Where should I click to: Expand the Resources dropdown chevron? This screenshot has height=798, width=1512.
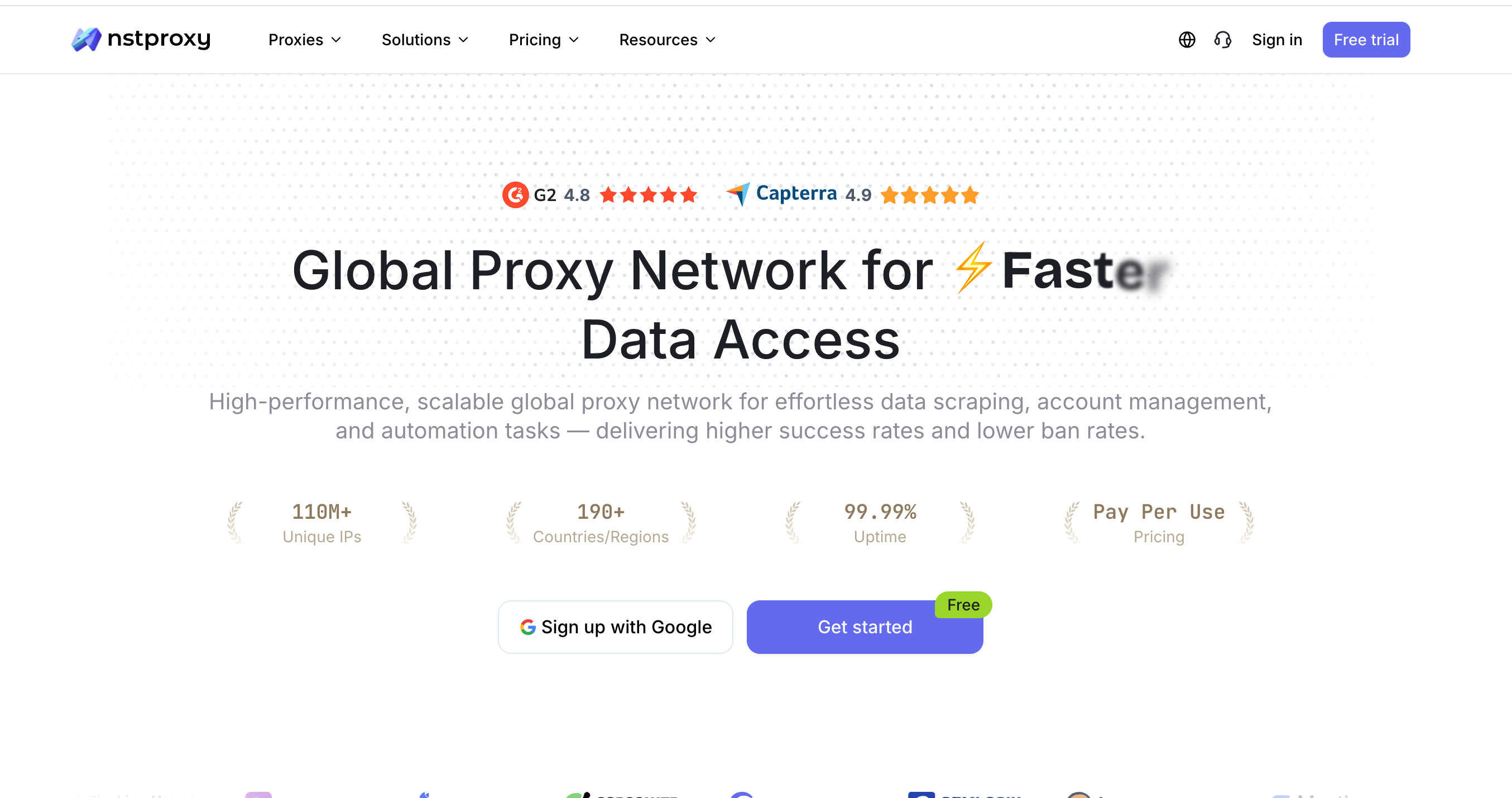(711, 40)
